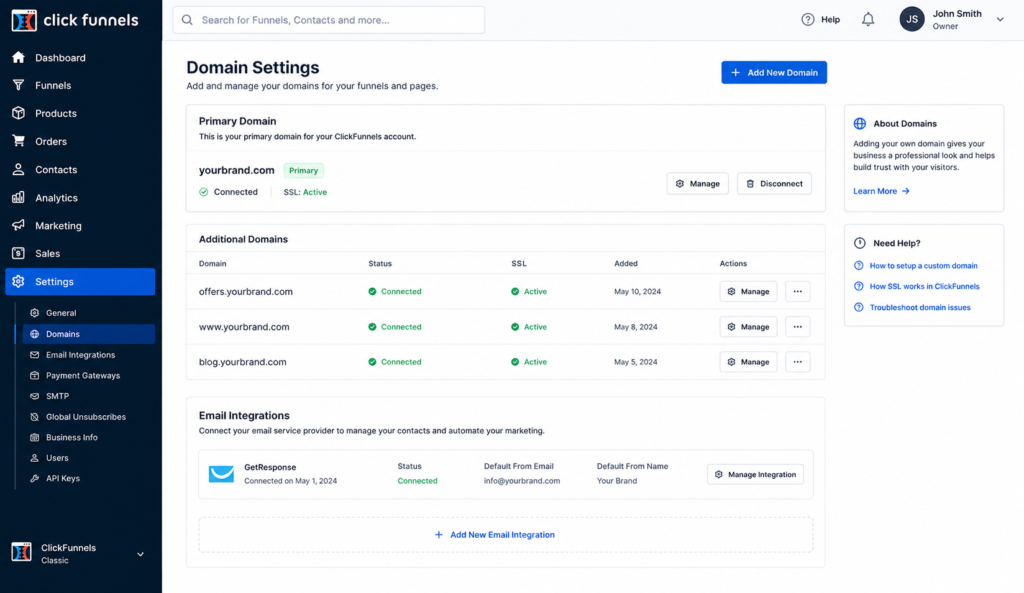Click the green Connected check icon under yourbrand.com
Viewport: 1024px width, 593px height.
[204, 192]
